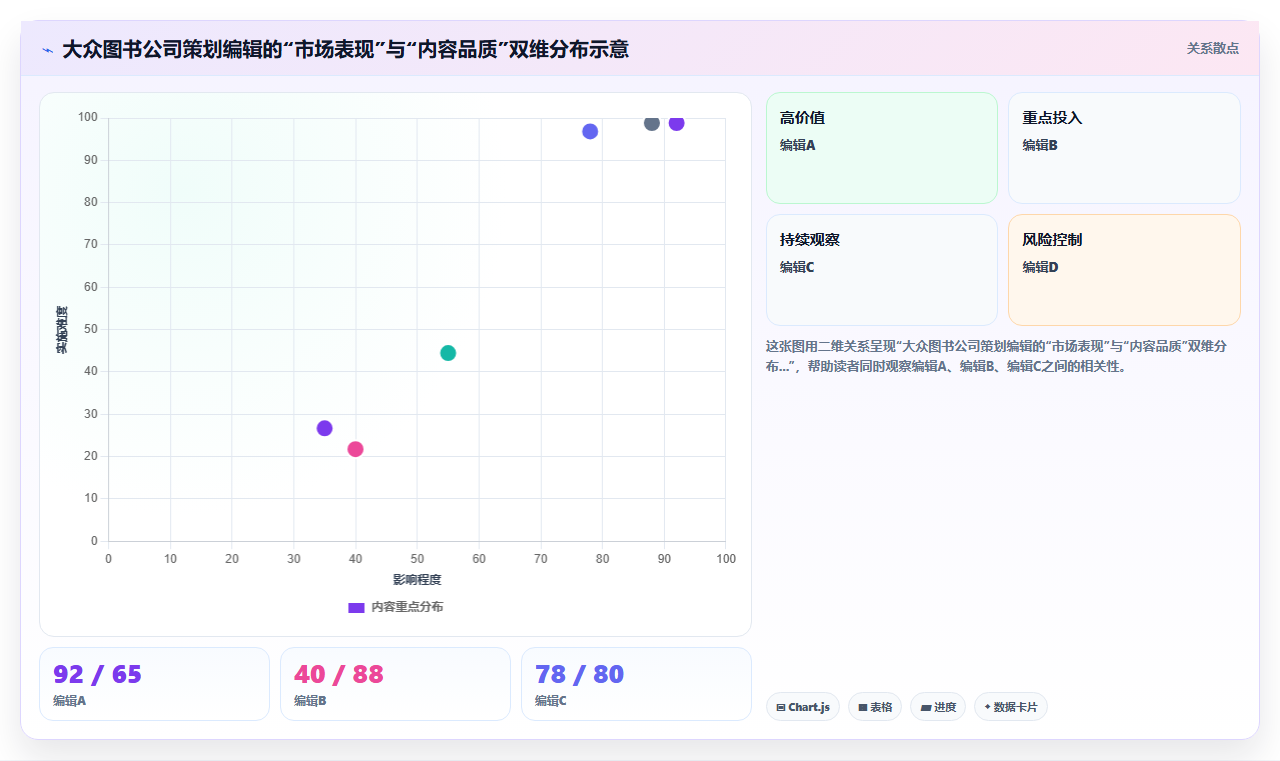
Task: Click the chart description paragraph text
Action: 997,356
